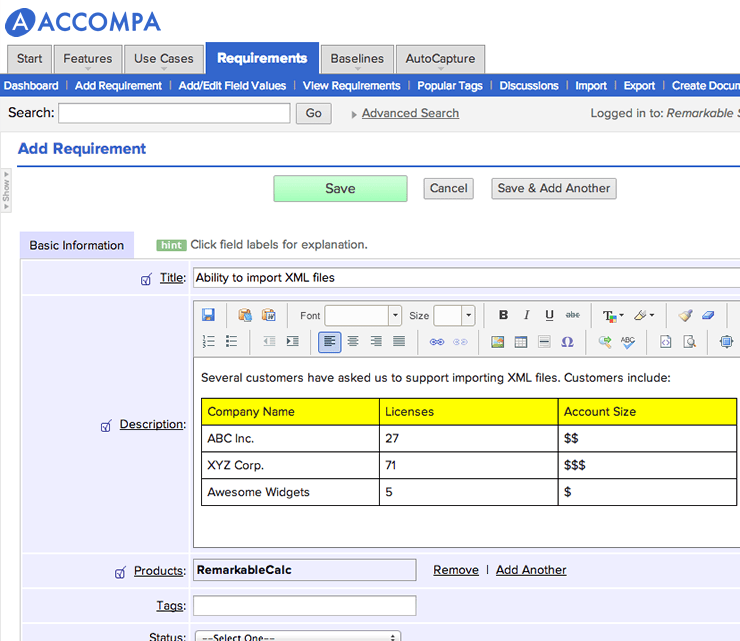The width and height of the screenshot is (740, 641).
Task: Apply italic formatting in the editor
Action: 527,315
